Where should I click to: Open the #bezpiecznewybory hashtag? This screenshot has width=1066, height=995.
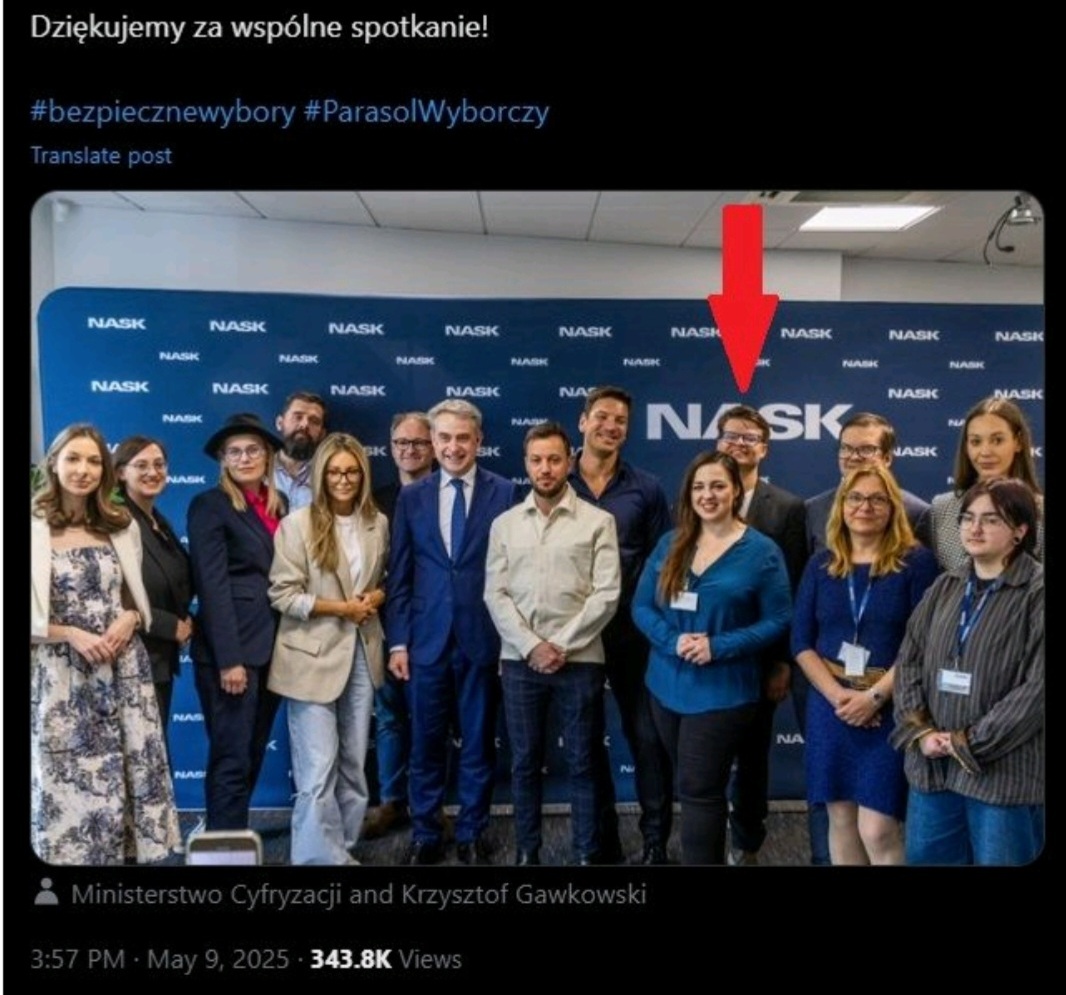point(163,112)
